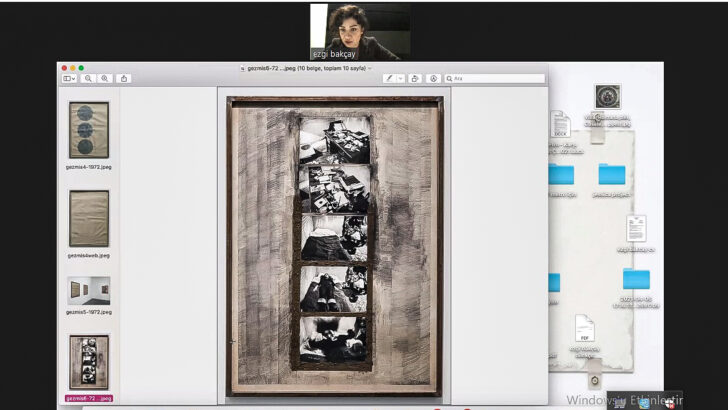Select the upper right blue folder on desktop
The width and height of the screenshot is (728, 410).
(x=611, y=174)
